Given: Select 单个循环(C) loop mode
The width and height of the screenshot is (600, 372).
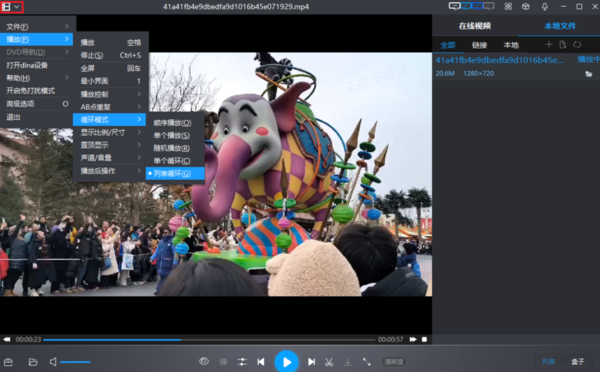Looking at the screenshot, I should [175, 161].
